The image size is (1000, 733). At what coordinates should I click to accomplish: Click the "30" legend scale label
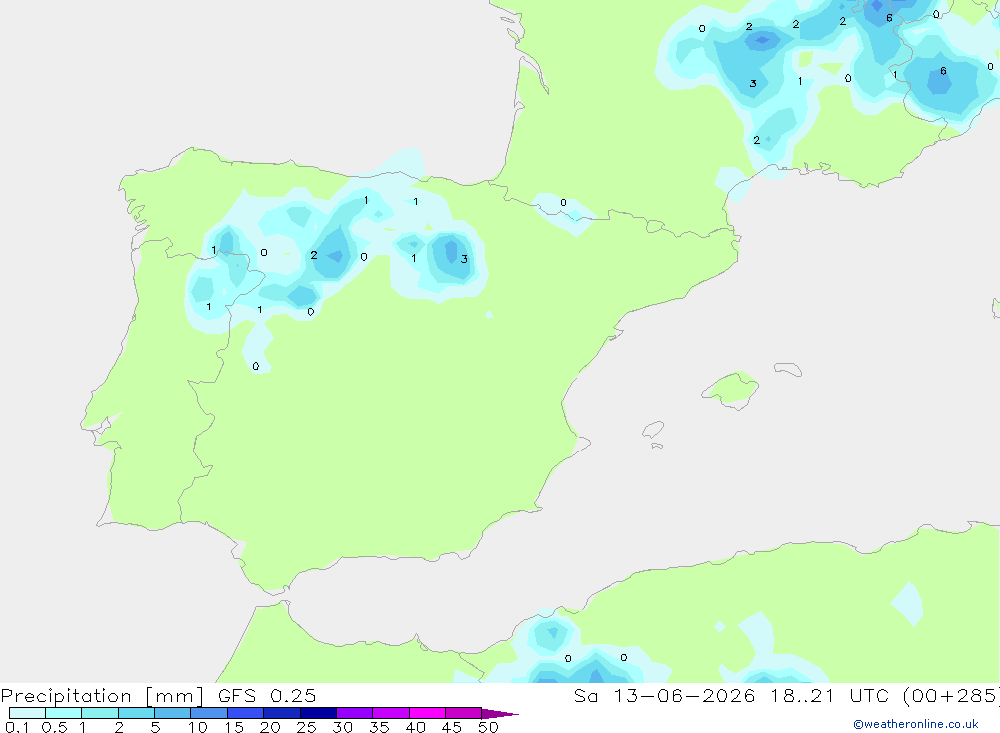click(x=342, y=727)
